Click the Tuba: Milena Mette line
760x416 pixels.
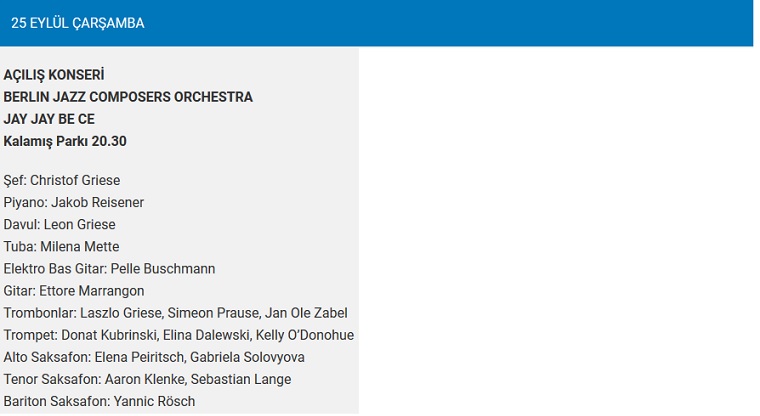pos(61,247)
